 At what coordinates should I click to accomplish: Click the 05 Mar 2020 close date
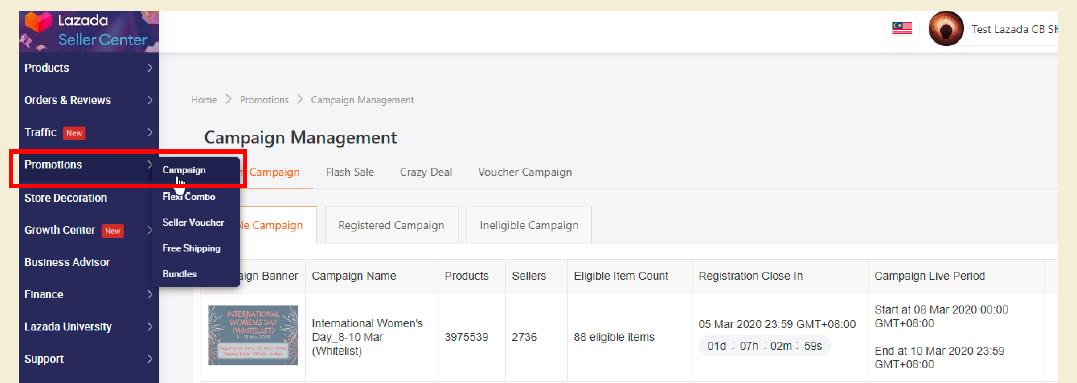(777, 324)
